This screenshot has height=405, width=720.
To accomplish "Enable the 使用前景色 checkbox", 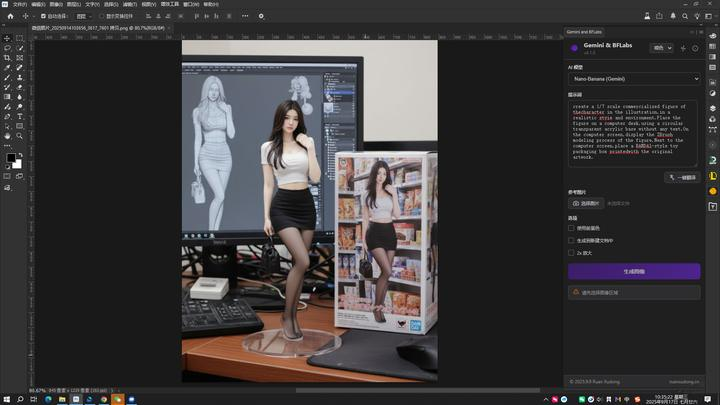I will 572,228.
